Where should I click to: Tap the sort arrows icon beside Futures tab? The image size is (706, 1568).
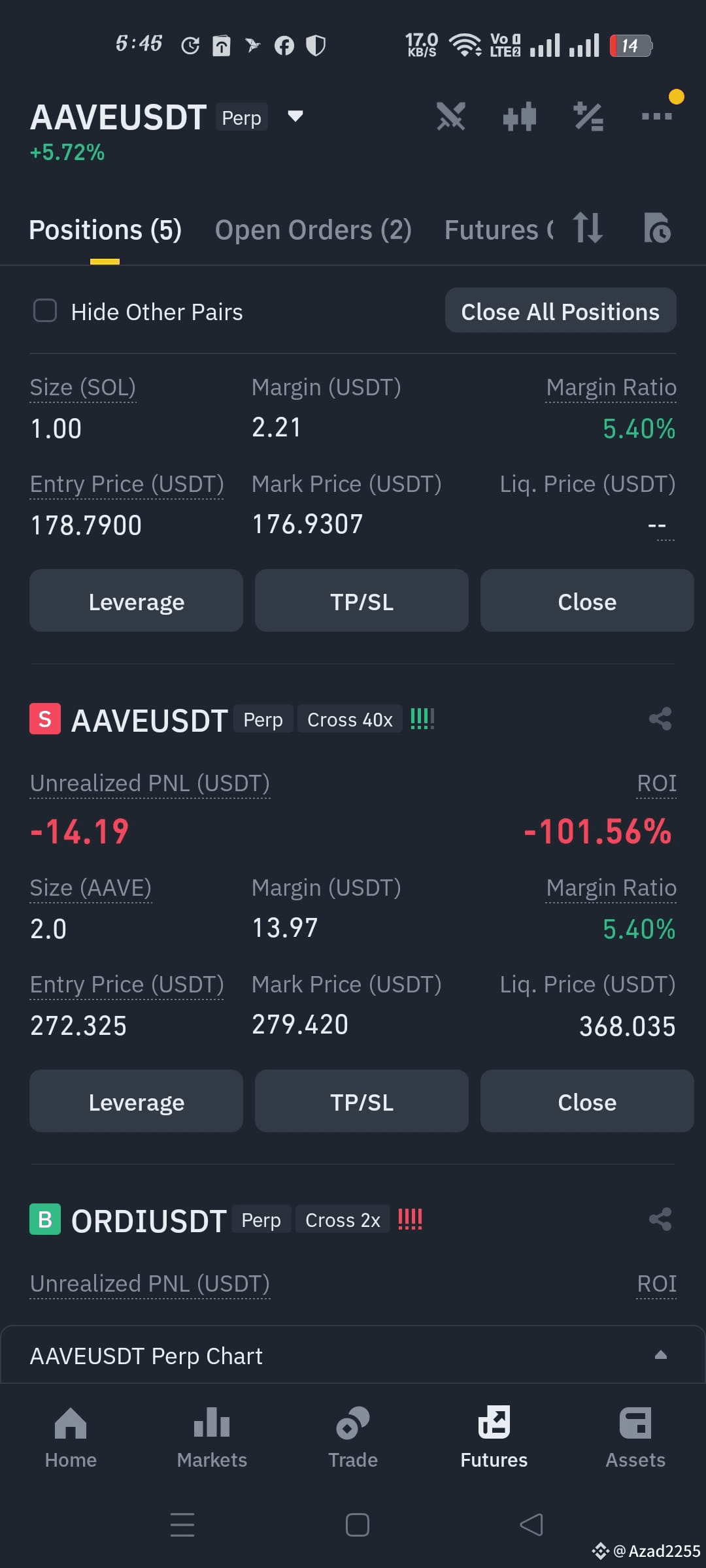pos(588,228)
